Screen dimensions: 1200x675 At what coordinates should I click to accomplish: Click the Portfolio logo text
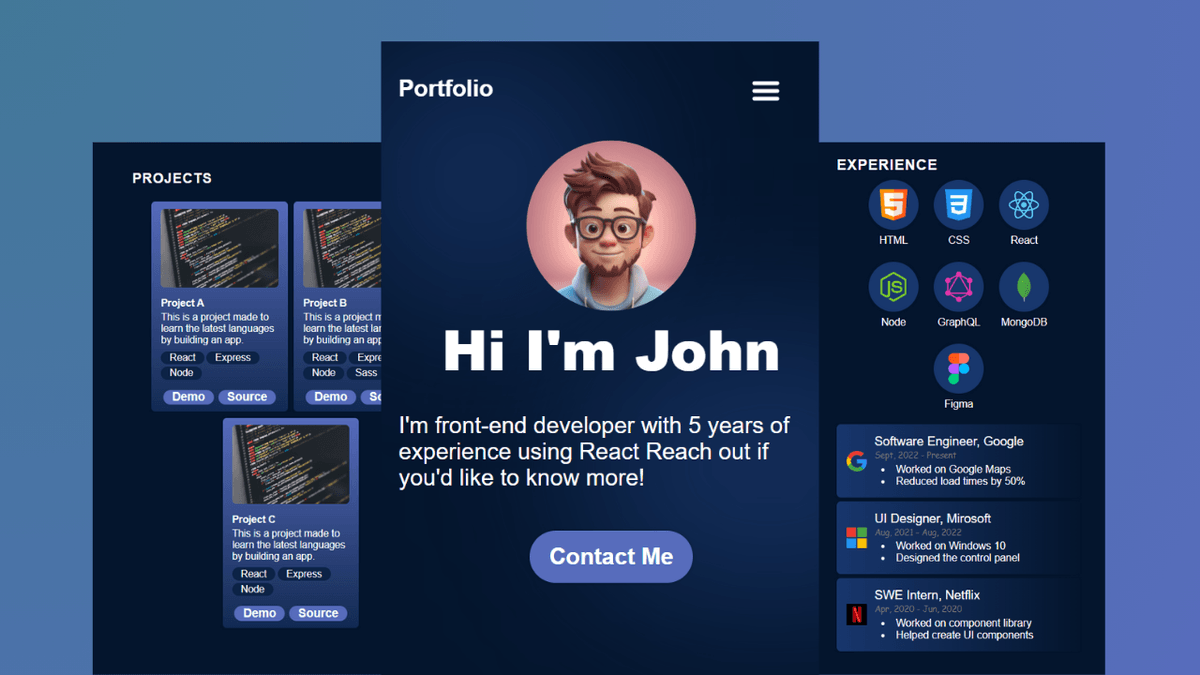click(x=446, y=89)
